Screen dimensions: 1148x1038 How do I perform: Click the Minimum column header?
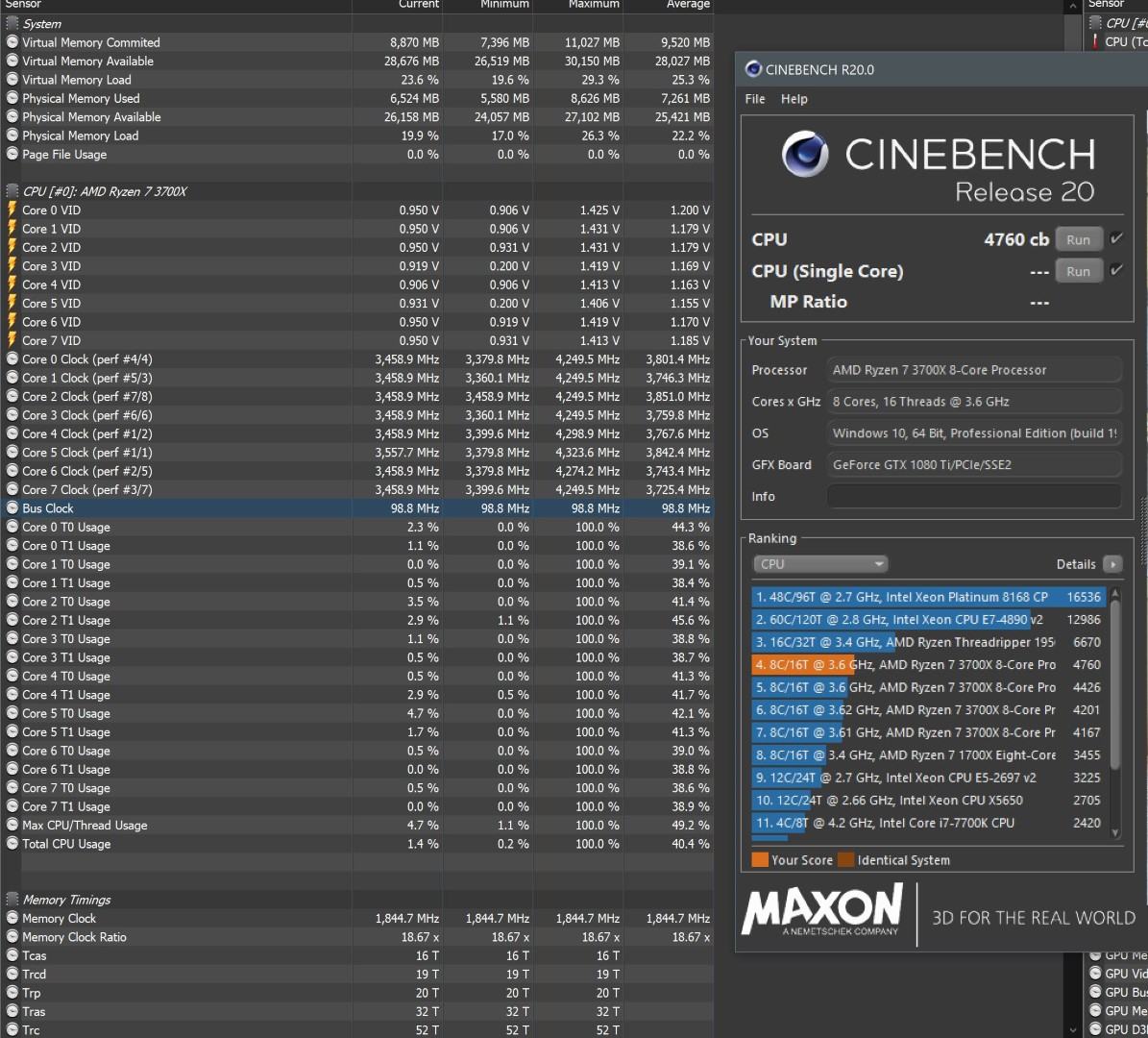click(x=504, y=5)
